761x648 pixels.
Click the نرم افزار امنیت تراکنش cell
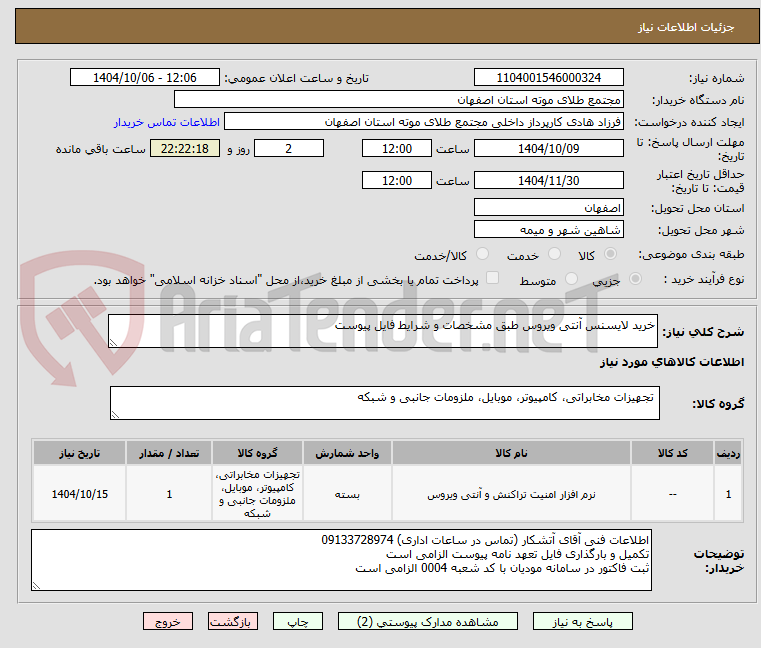(511, 494)
